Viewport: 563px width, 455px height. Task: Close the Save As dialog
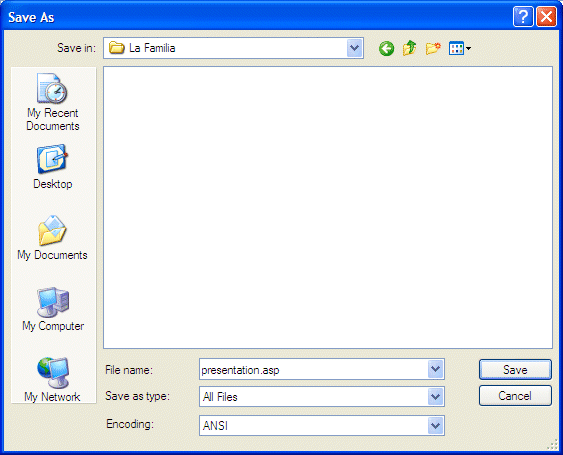click(x=546, y=17)
